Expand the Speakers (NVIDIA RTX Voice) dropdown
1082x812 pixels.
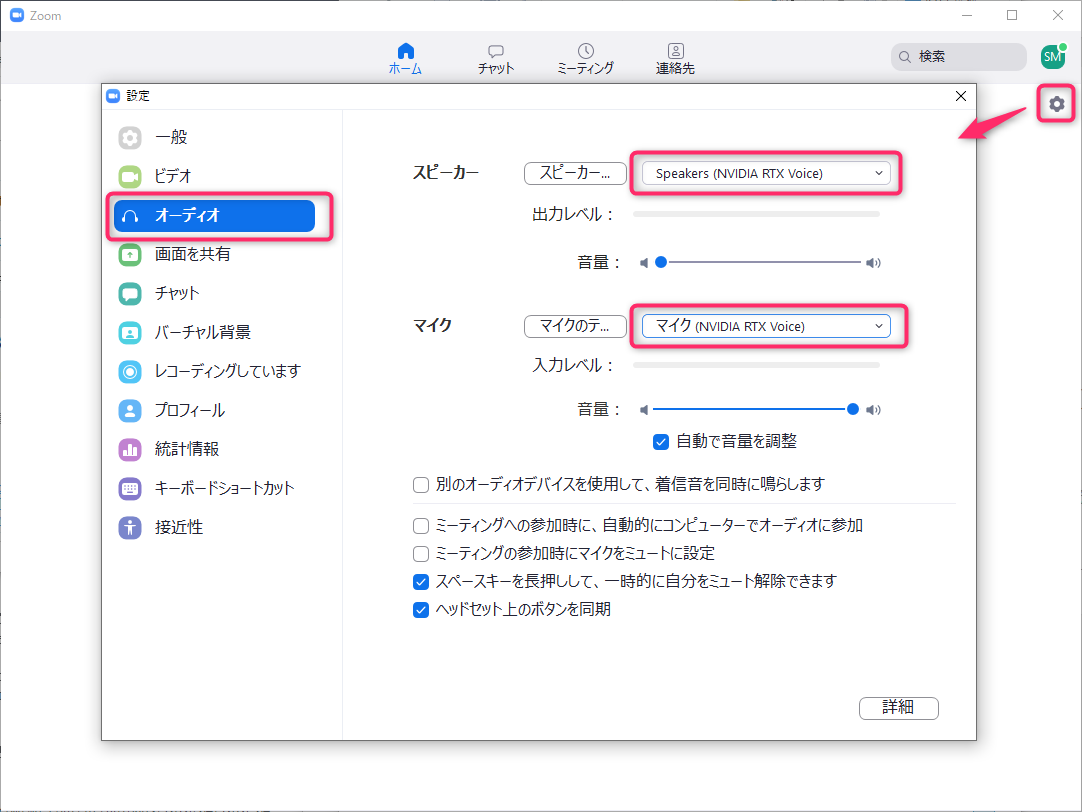coord(766,173)
